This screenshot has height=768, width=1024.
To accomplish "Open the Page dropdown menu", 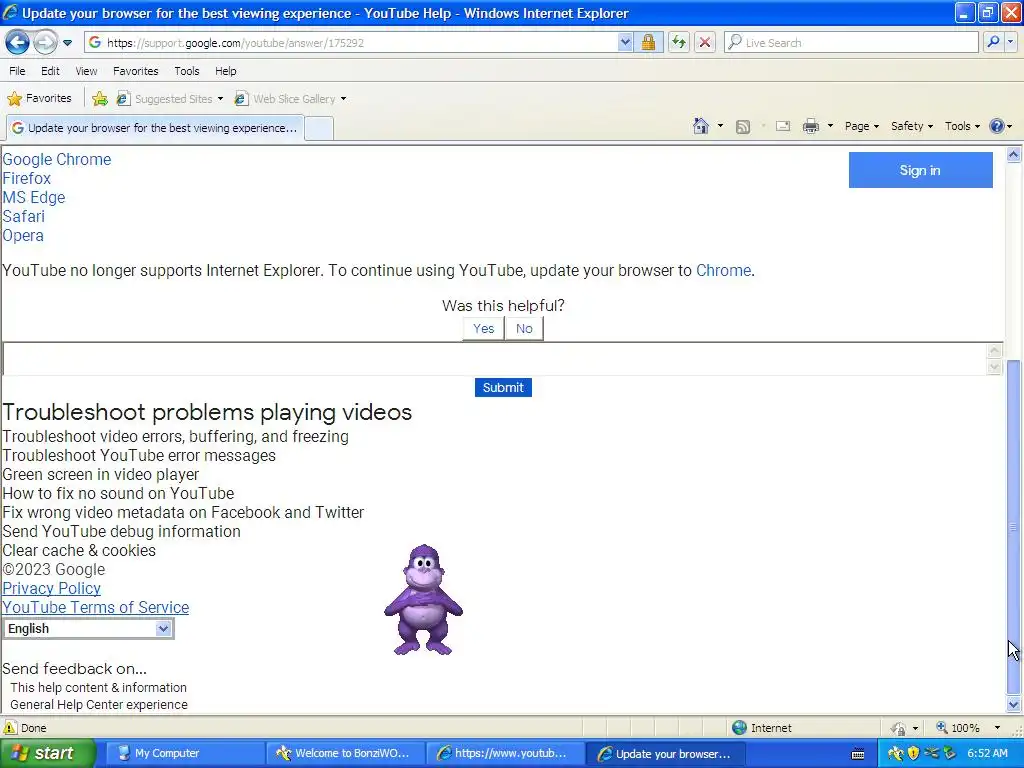I will click(x=861, y=126).
